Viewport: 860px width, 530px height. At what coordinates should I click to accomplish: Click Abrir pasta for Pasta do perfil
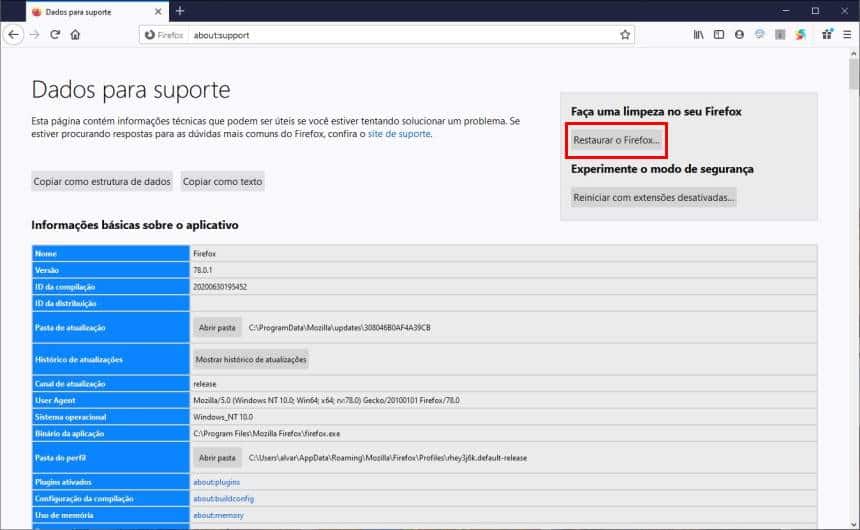(217, 458)
